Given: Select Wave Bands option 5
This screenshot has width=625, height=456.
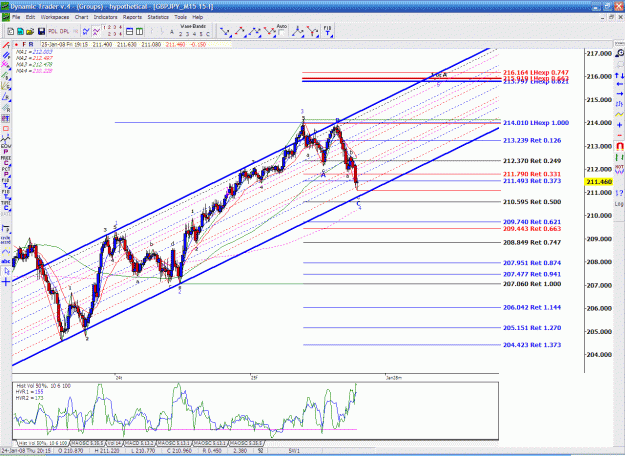Looking at the screenshot, I should click(201, 34).
